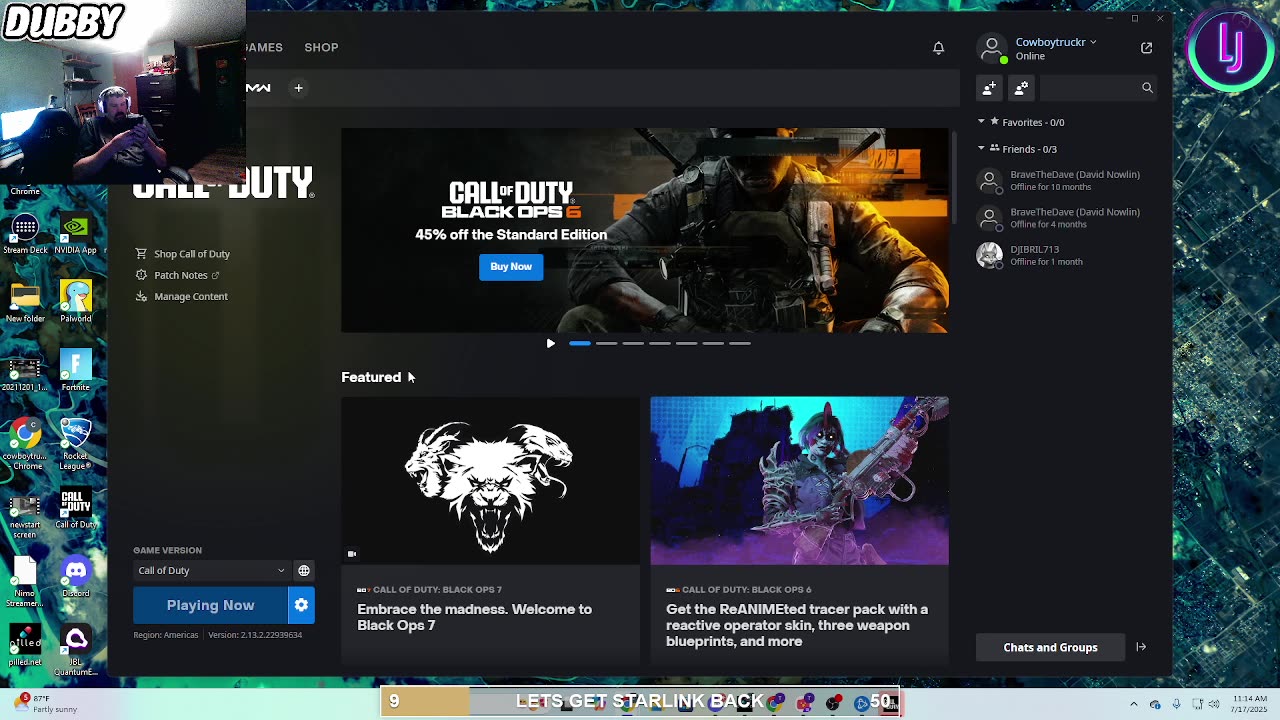Screen dimensions: 1280x720
Task: Open game settings gear beside Playing Now
Action: (301, 605)
